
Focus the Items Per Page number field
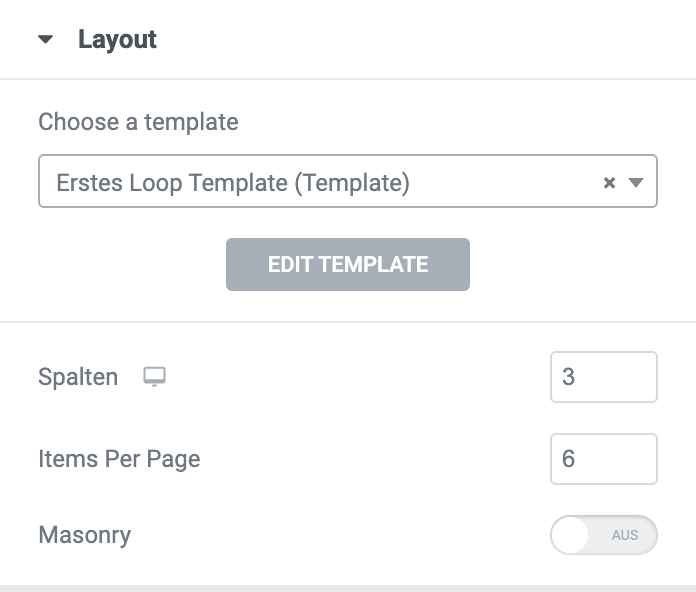pyautogui.click(x=604, y=459)
